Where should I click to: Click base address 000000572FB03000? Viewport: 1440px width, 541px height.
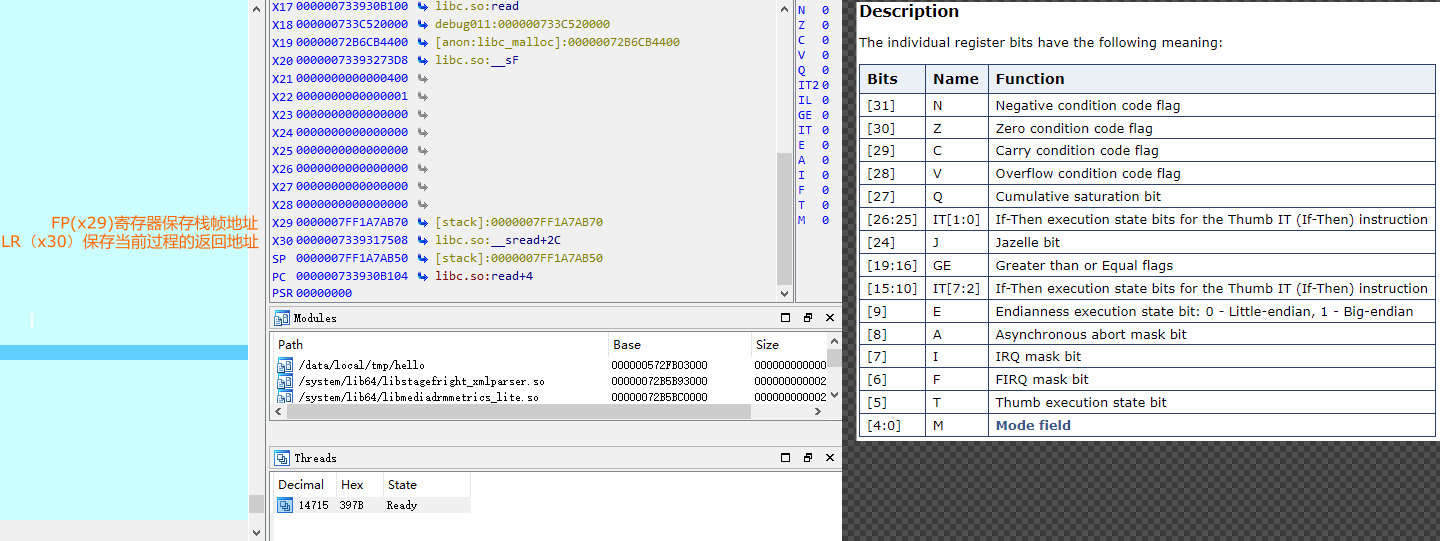pos(659,365)
